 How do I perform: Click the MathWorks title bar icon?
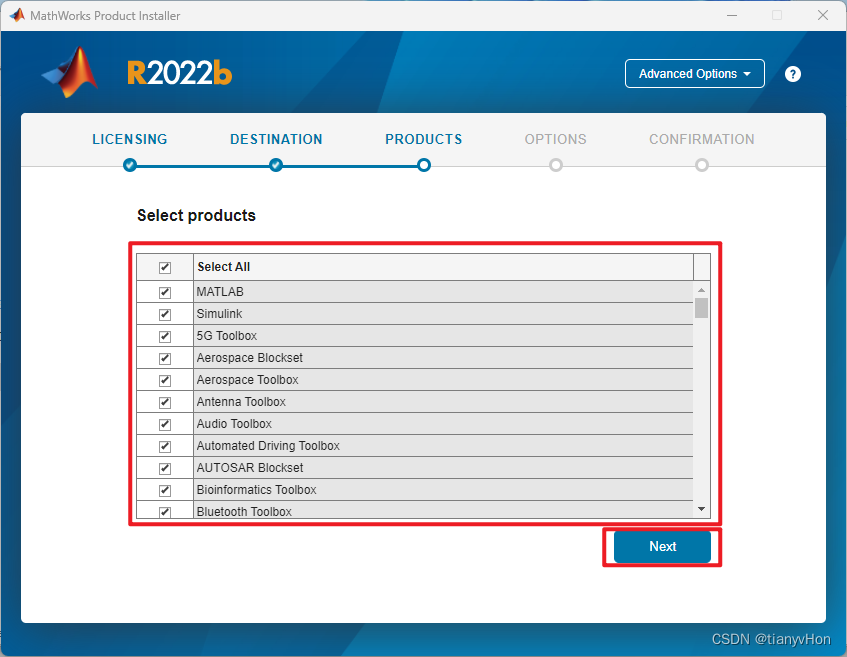click(16, 16)
